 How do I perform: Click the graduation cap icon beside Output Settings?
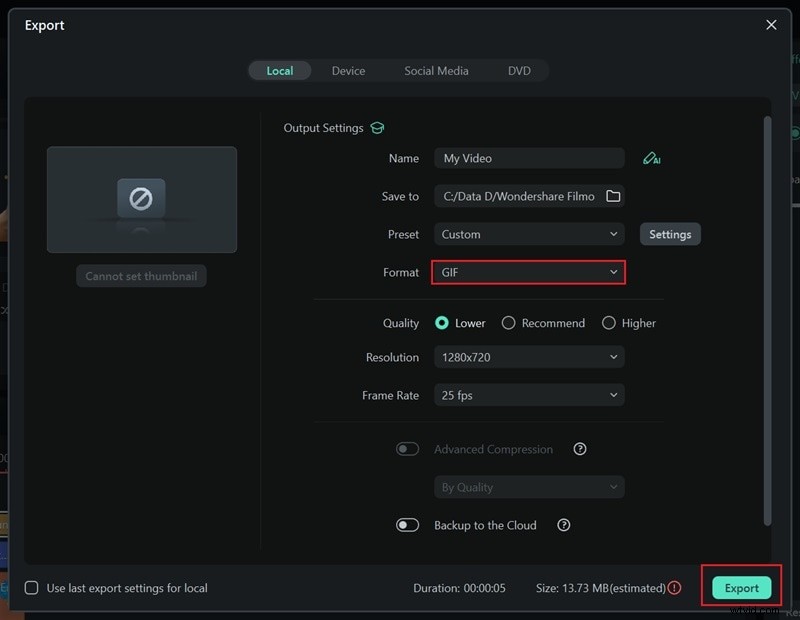click(x=377, y=127)
